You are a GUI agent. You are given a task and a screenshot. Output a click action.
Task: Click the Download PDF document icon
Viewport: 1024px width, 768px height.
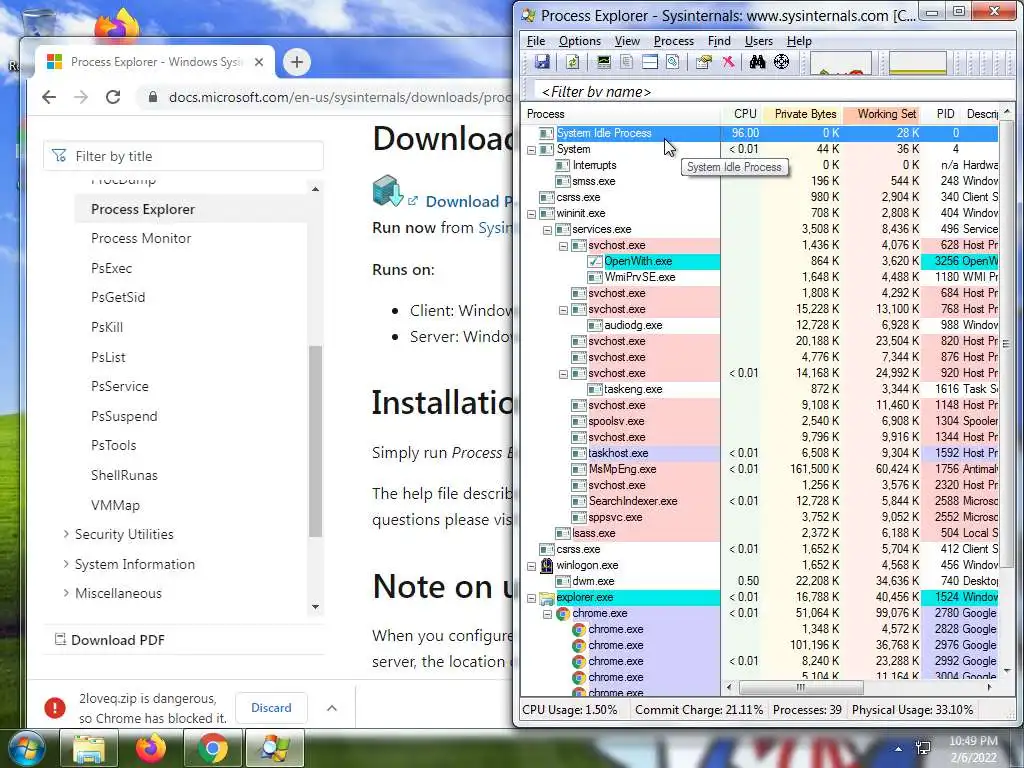pyautogui.click(x=60, y=639)
